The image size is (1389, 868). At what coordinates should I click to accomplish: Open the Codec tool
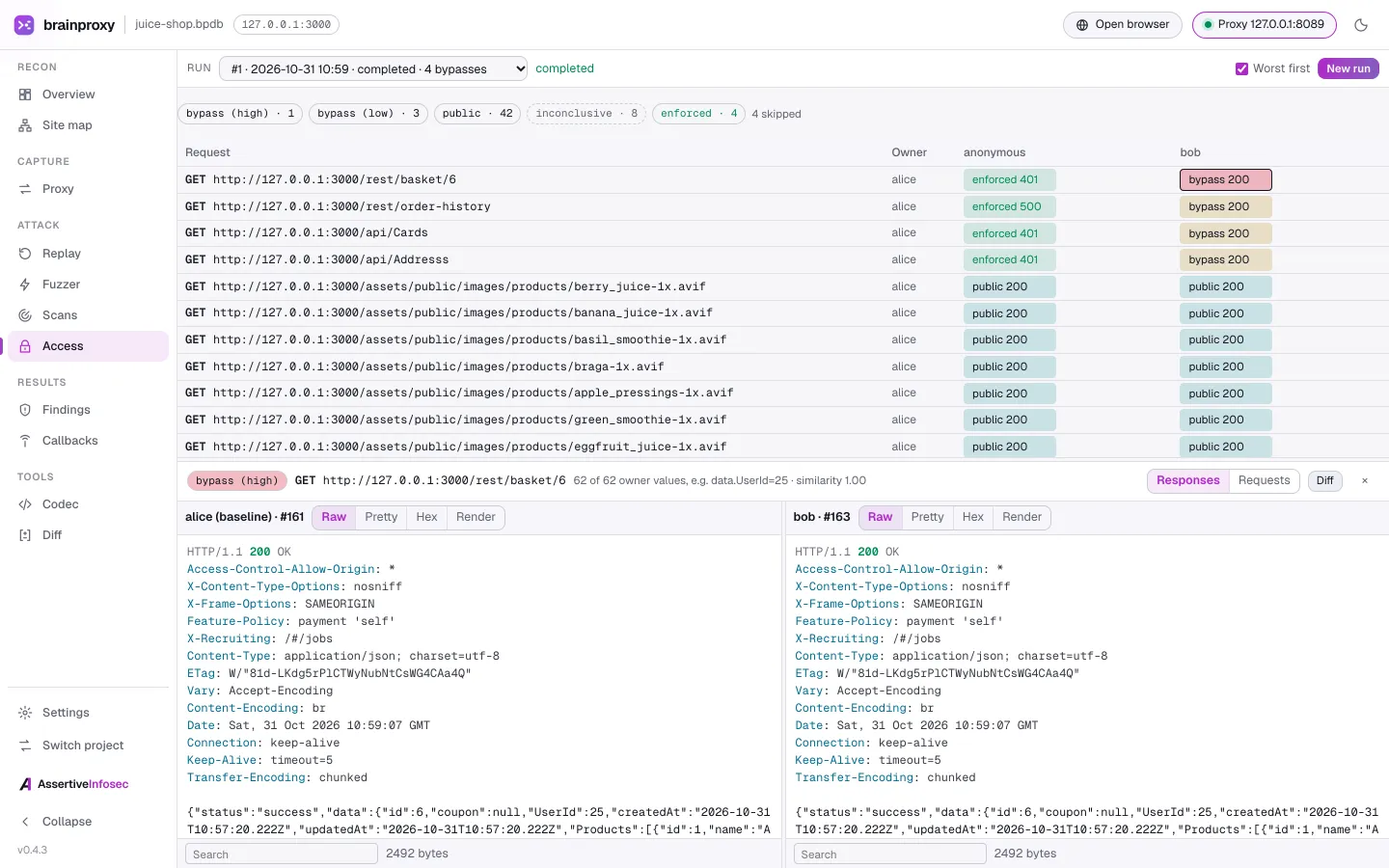(88, 504)
